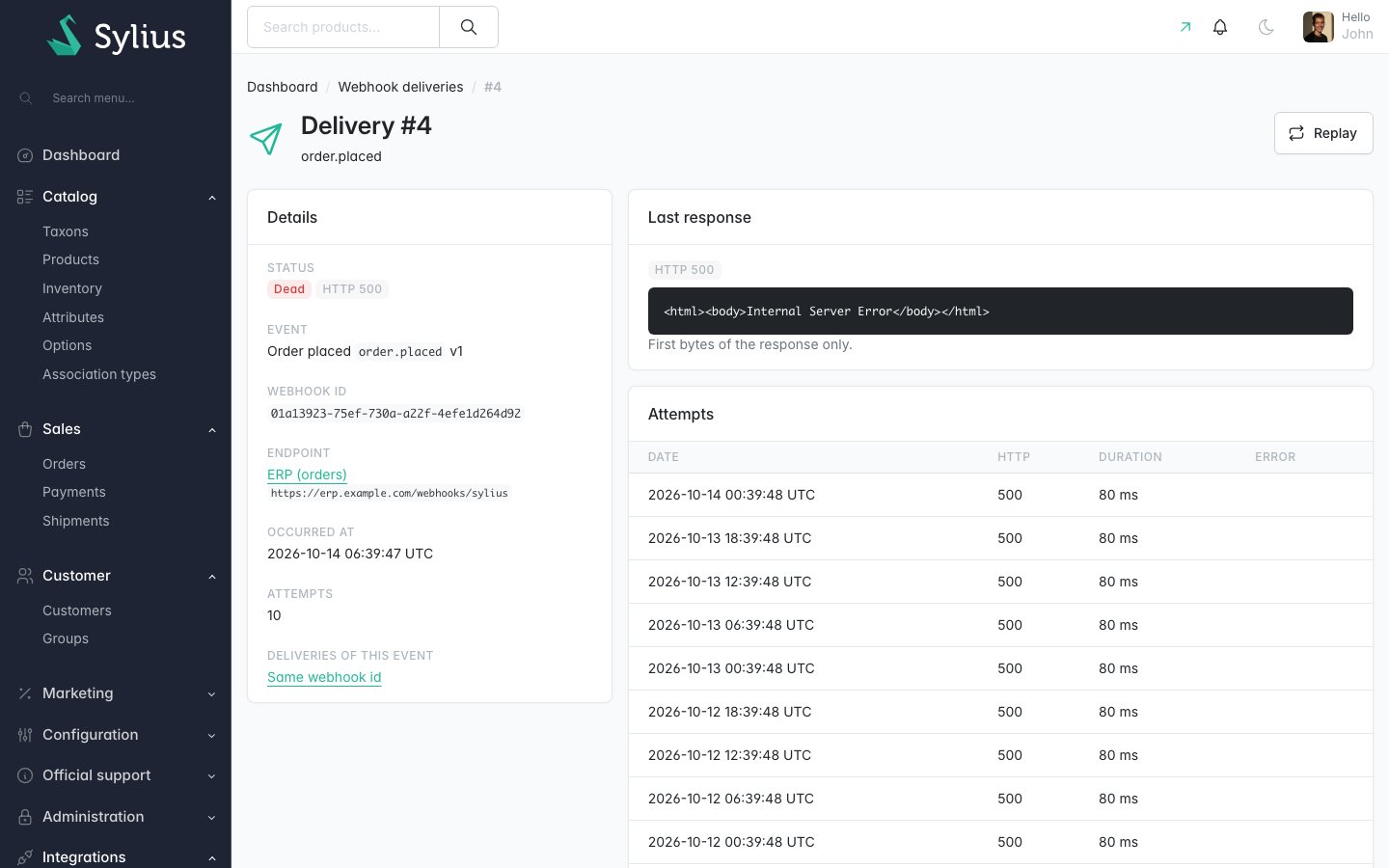Click the 2026-10-14 00:39:48 UTC attempt
The height and width of the screenshot is (868, 1389).
pos(731,495)
